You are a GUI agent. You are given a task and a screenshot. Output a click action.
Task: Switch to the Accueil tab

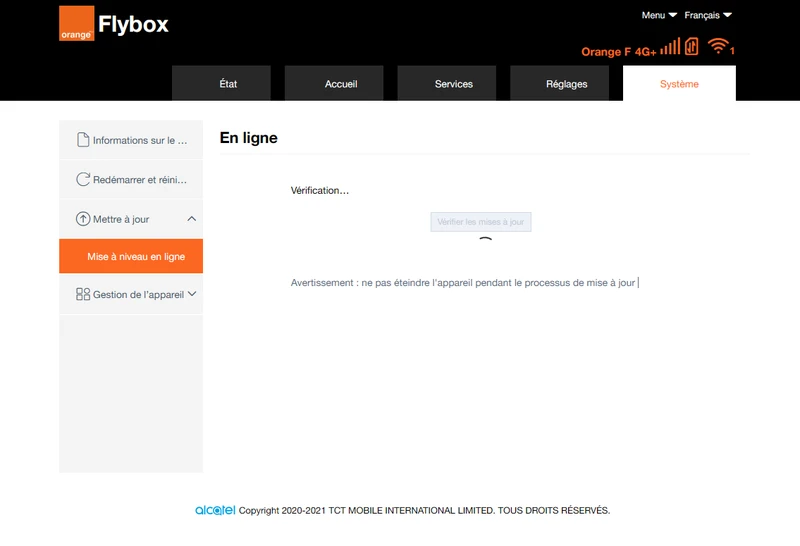[334, 83]
